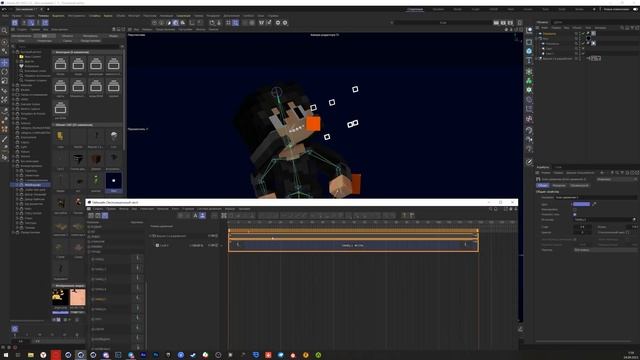The height and width of the screenshot is (360, 640).
Task: Click topmost white square rig controller
Action: pyautogui.click(x=355, y=89)
